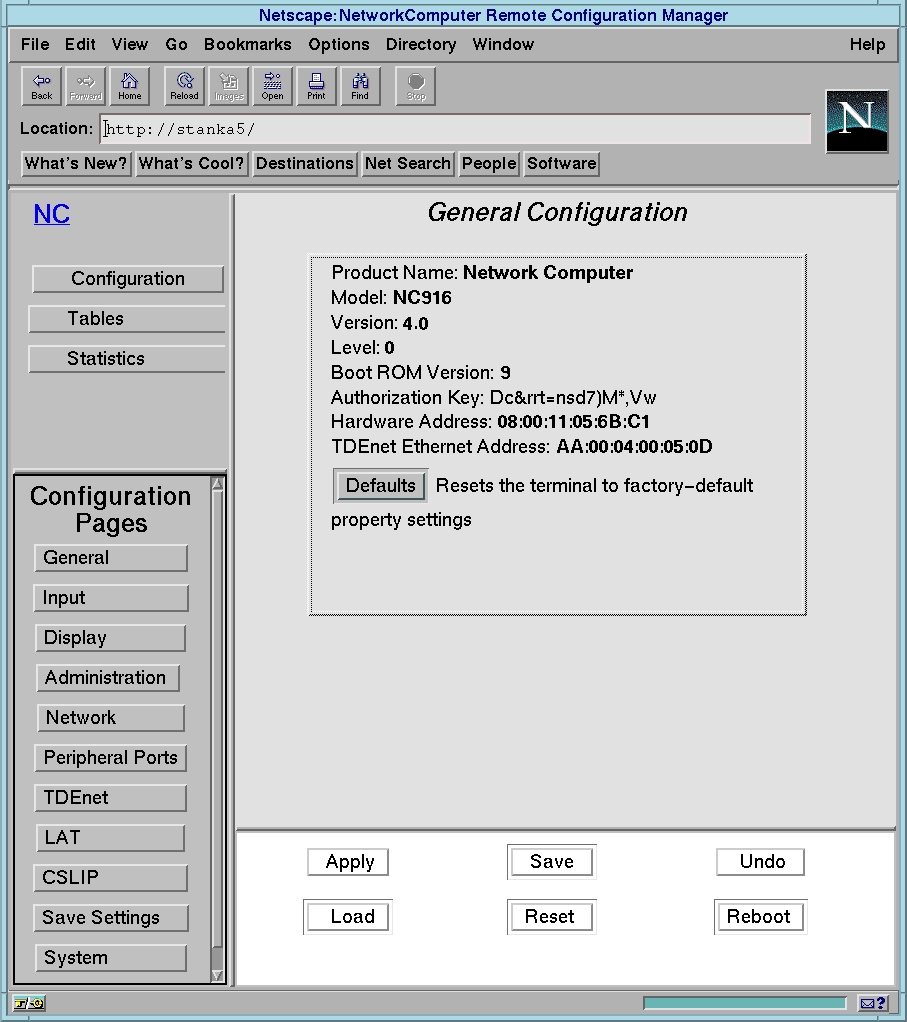Click the Location URL input field
Viewport: 907px width, 1022px height.
(x=456, y=129)
